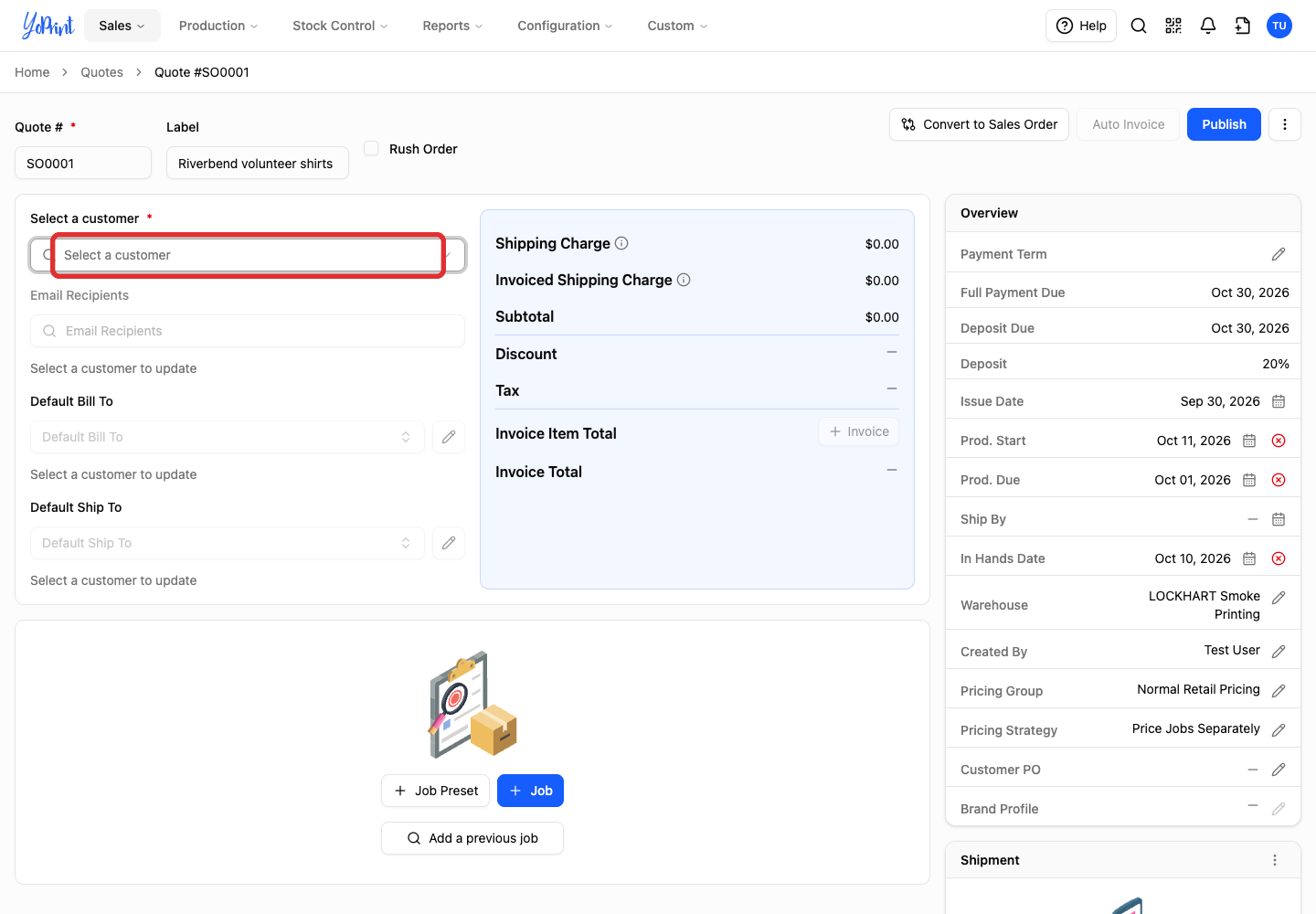The image size is (1316, 914).
Task: Click Add a previous job
Action: coord(472,838)
